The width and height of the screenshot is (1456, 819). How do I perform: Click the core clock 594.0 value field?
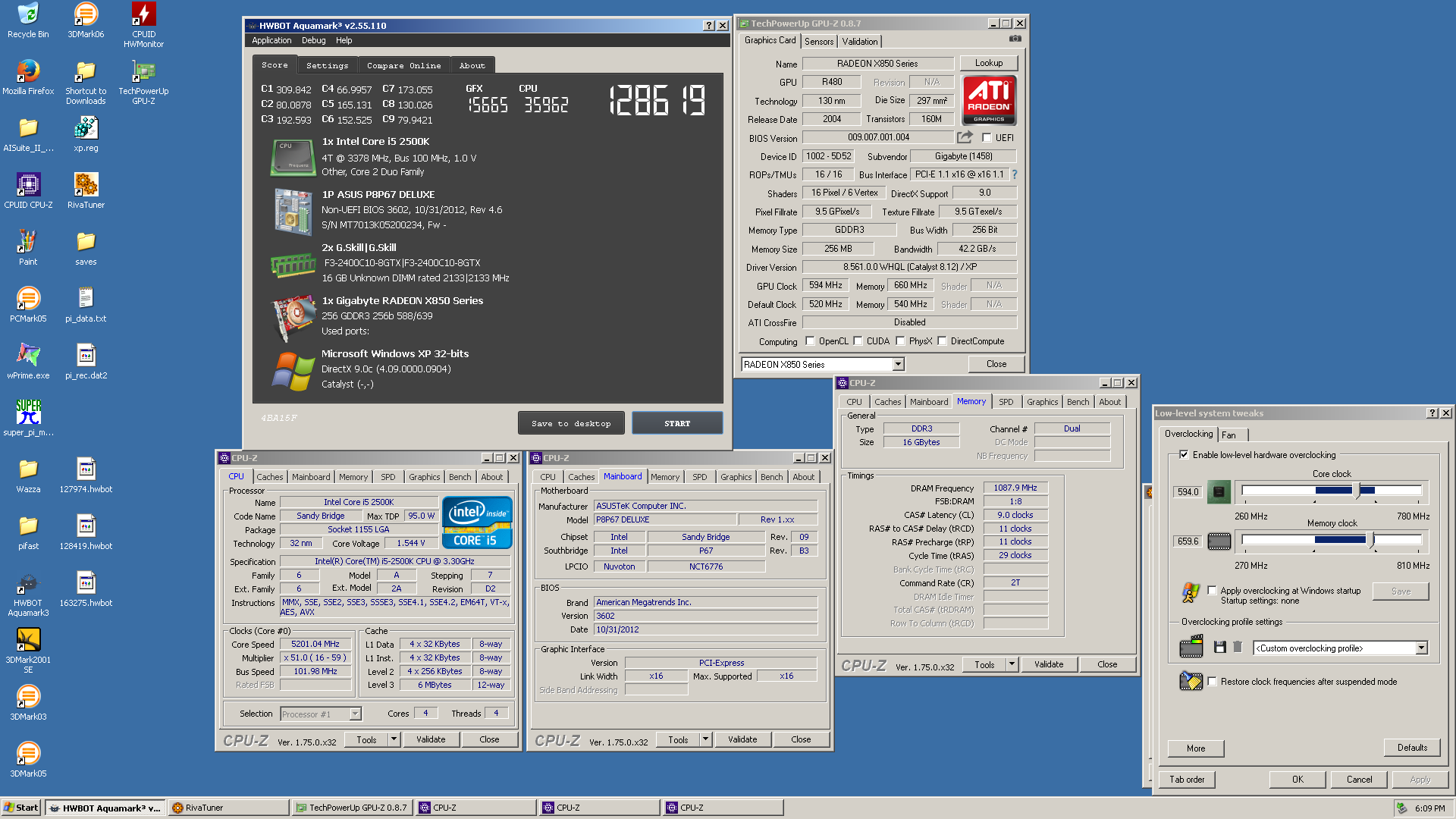point(1188,491)
